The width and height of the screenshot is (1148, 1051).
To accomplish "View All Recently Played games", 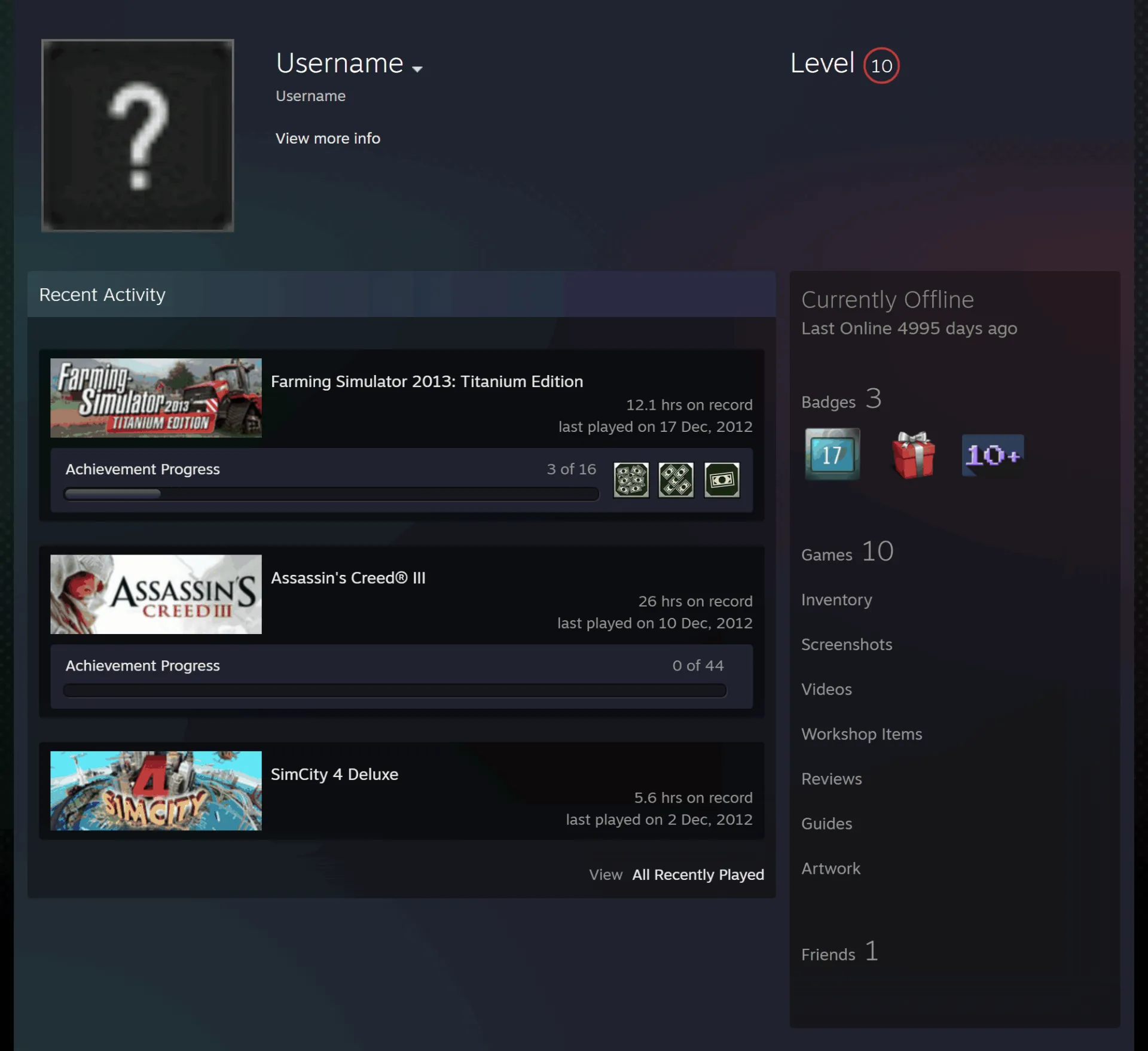I will point(698,875).
